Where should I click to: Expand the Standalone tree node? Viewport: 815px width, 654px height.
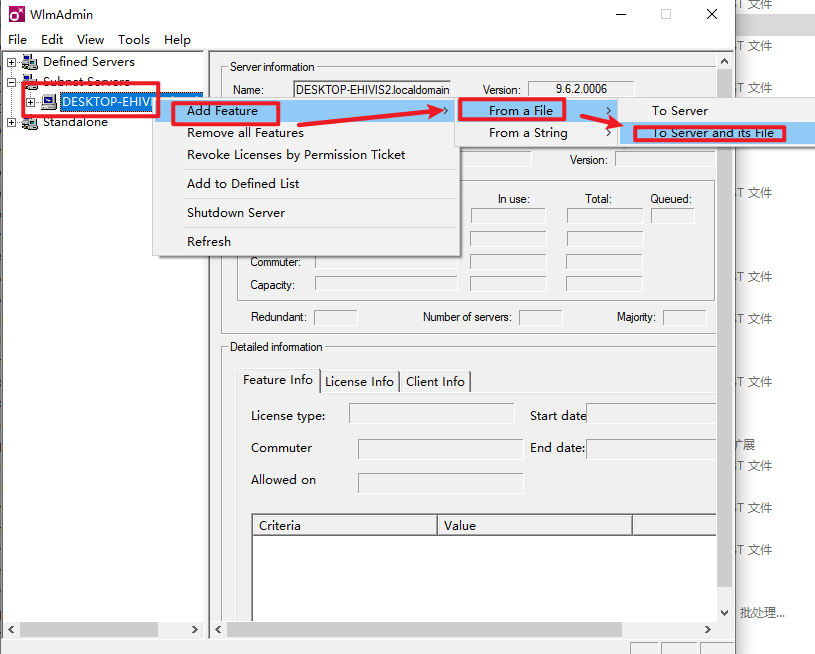point(12,122)
